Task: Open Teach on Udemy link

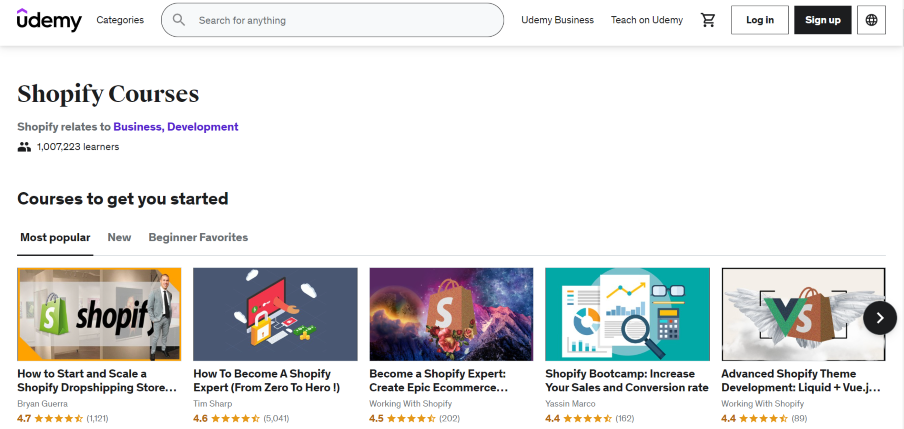Action: 647,20
